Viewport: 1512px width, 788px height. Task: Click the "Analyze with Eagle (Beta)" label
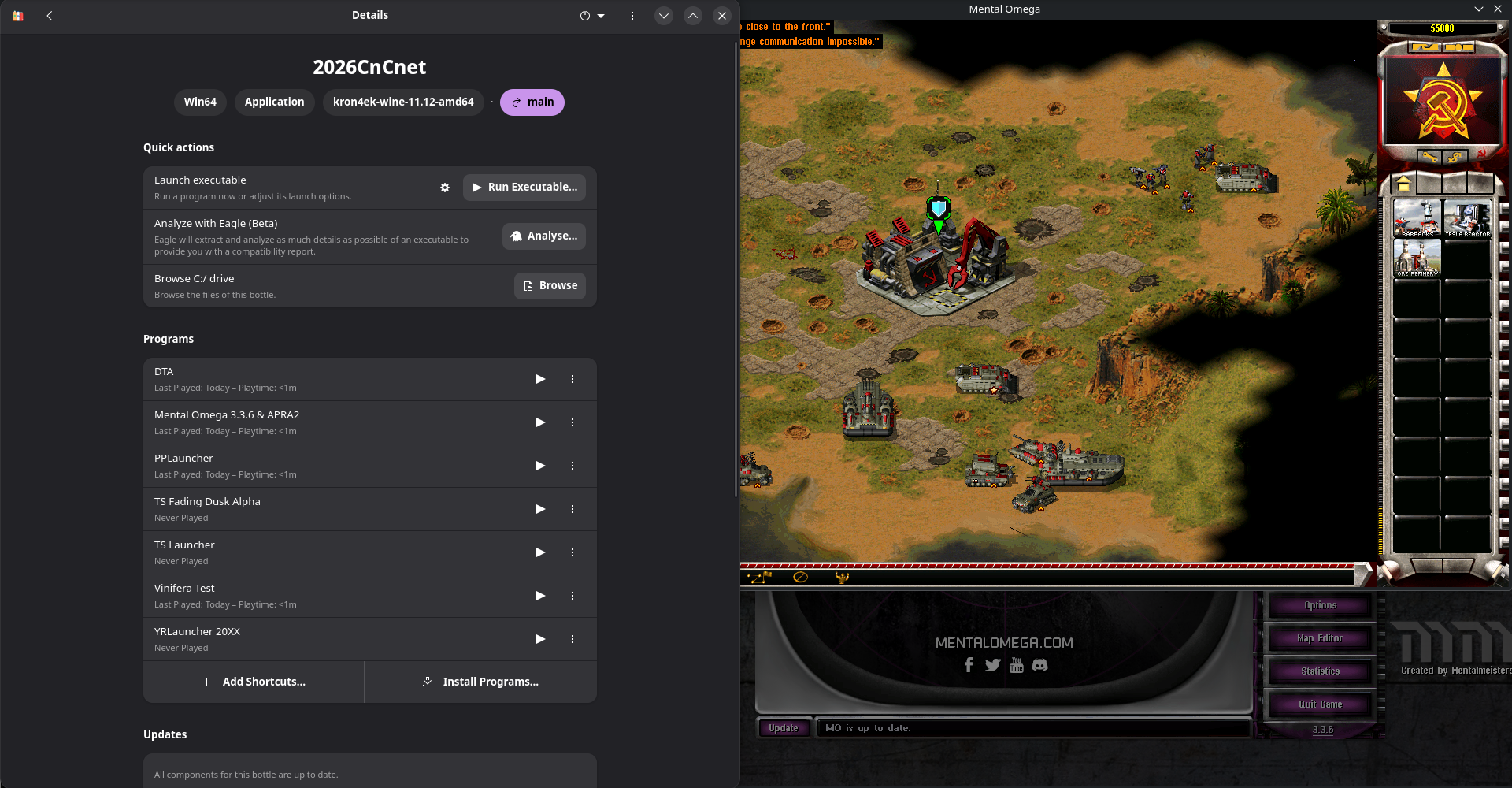[x=216, y=224]
